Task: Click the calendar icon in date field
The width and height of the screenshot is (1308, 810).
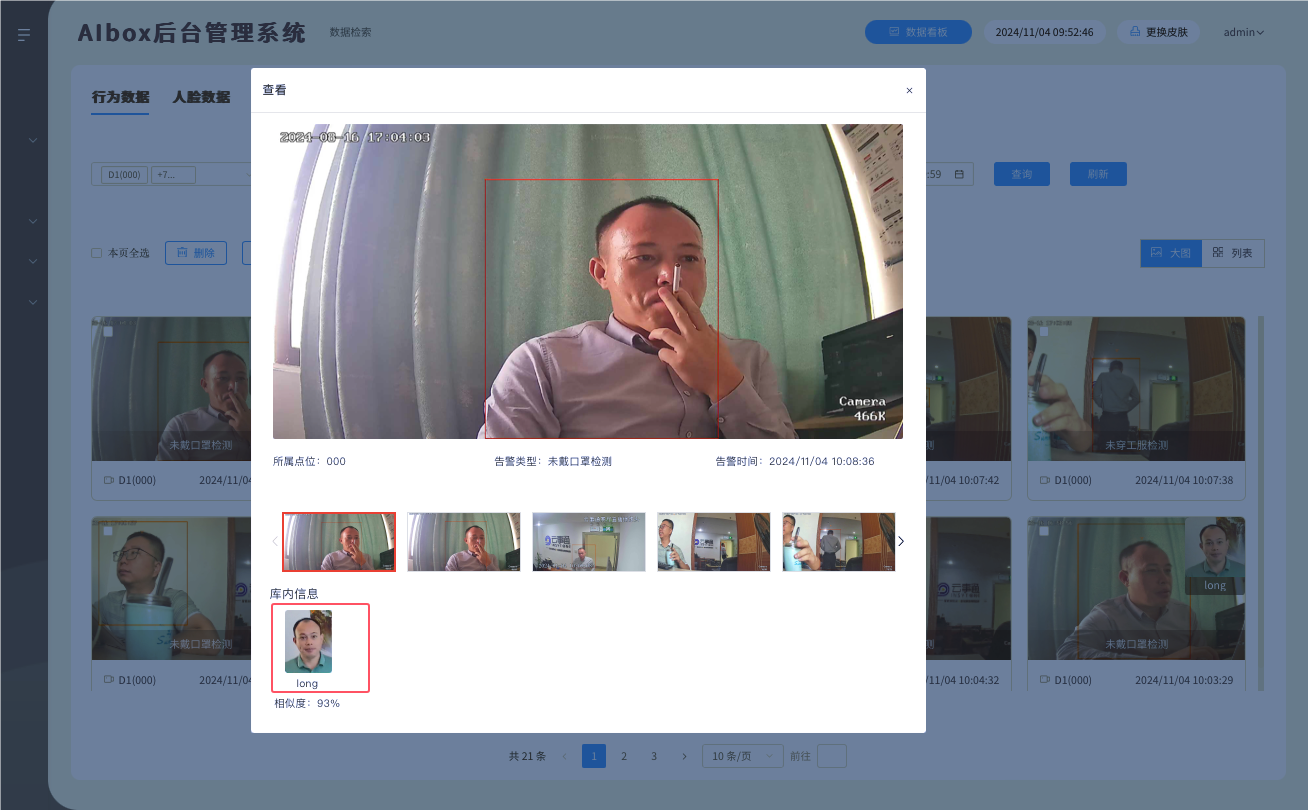Action: click(x=958, y=174)
